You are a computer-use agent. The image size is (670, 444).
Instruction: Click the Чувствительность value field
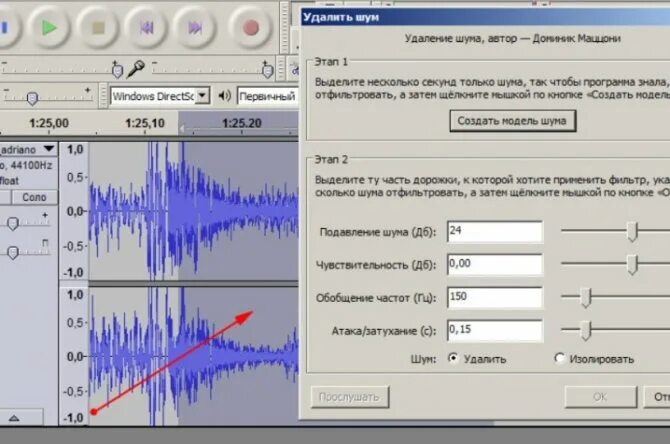(x=495, y=264)
